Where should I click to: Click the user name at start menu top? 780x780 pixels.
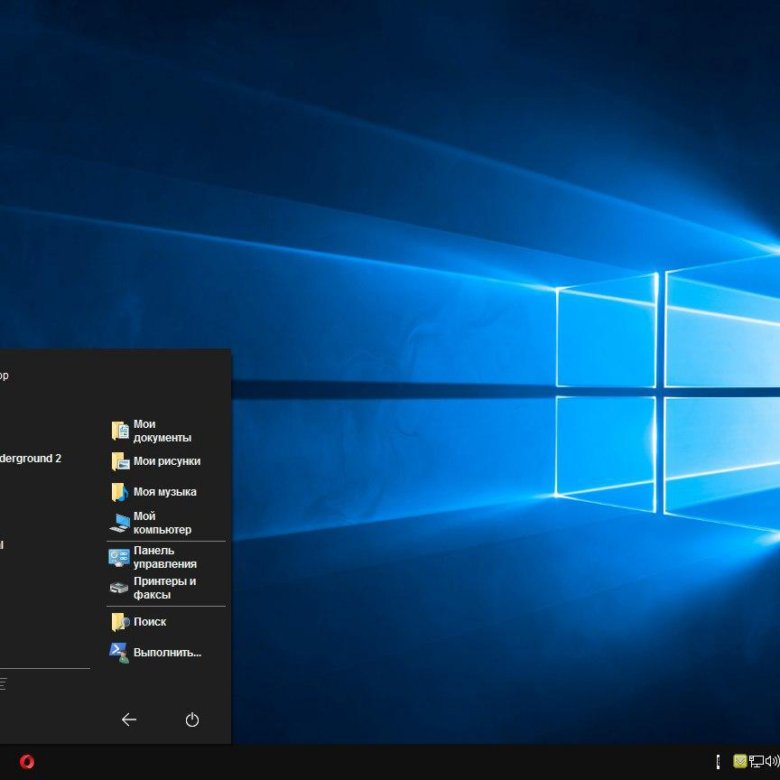(4, 376)
